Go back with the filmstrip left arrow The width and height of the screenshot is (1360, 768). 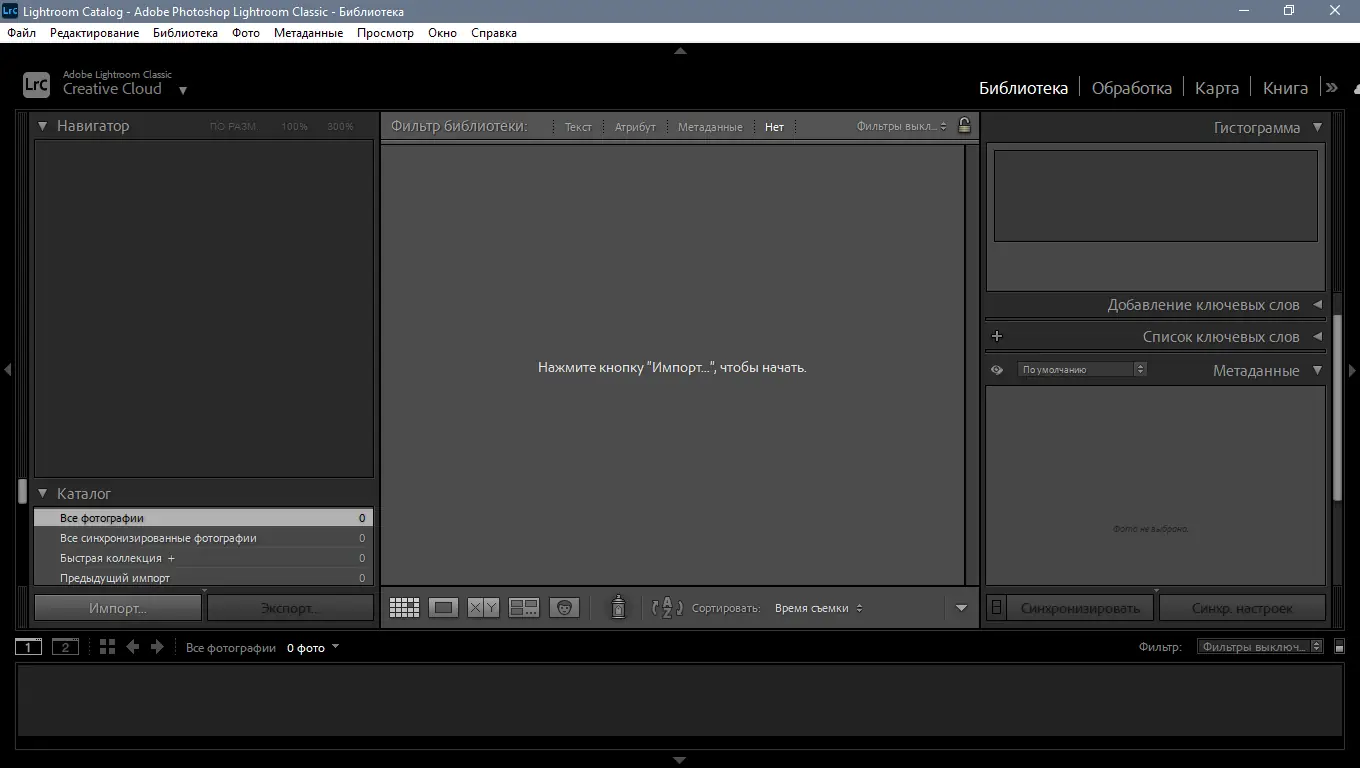coord(132,647)
